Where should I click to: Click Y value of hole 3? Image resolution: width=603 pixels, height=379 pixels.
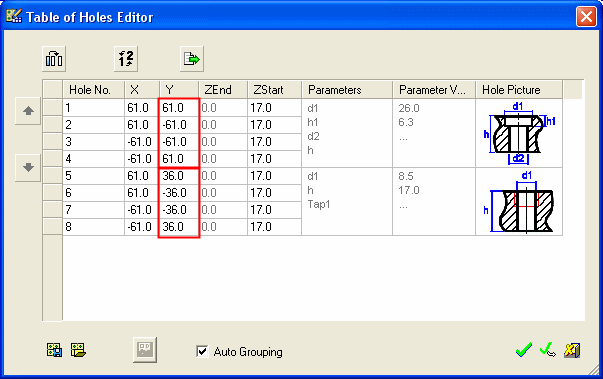point(179,142)
